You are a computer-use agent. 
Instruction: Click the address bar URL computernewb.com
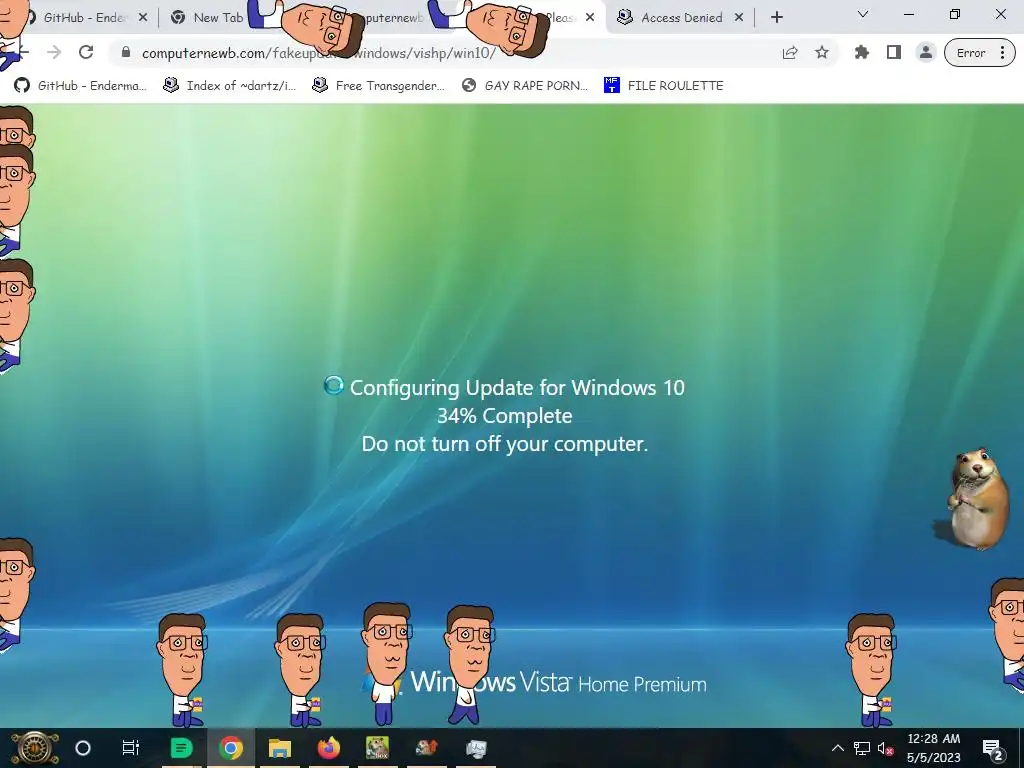(319, 53)
